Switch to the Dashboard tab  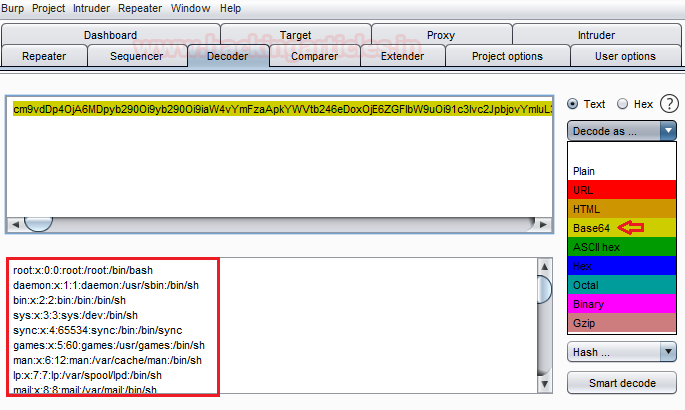coord(111,34)
